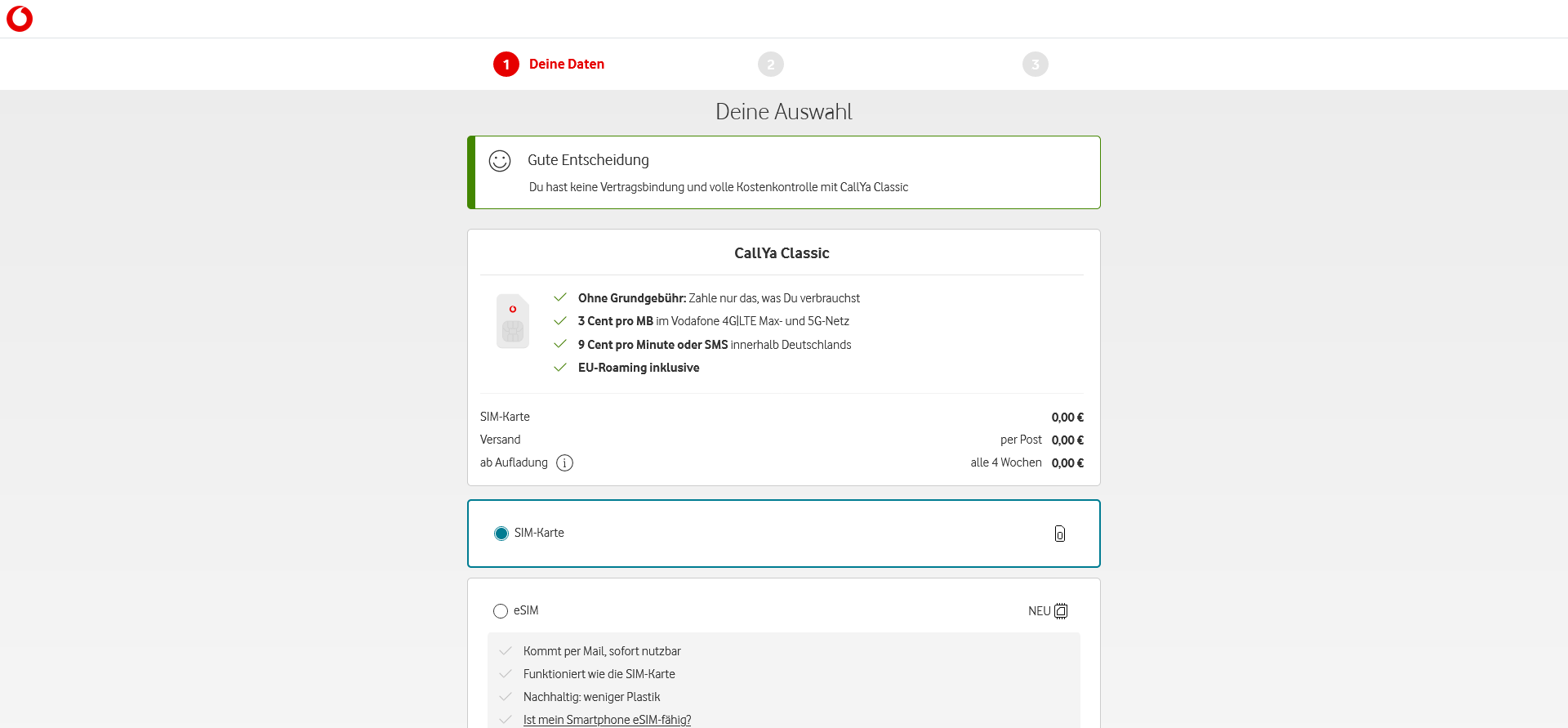
Task: Click the 'CallYa Classic' card heading
Action: [x=782, y=253]
